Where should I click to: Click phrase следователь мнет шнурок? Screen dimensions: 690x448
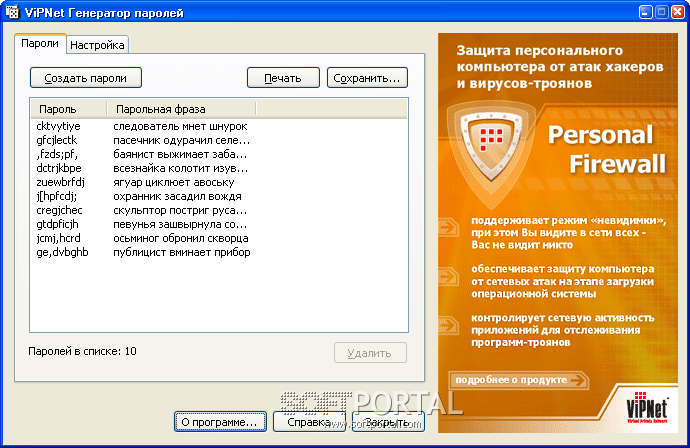pyautogui.click(x=180, y=126)
